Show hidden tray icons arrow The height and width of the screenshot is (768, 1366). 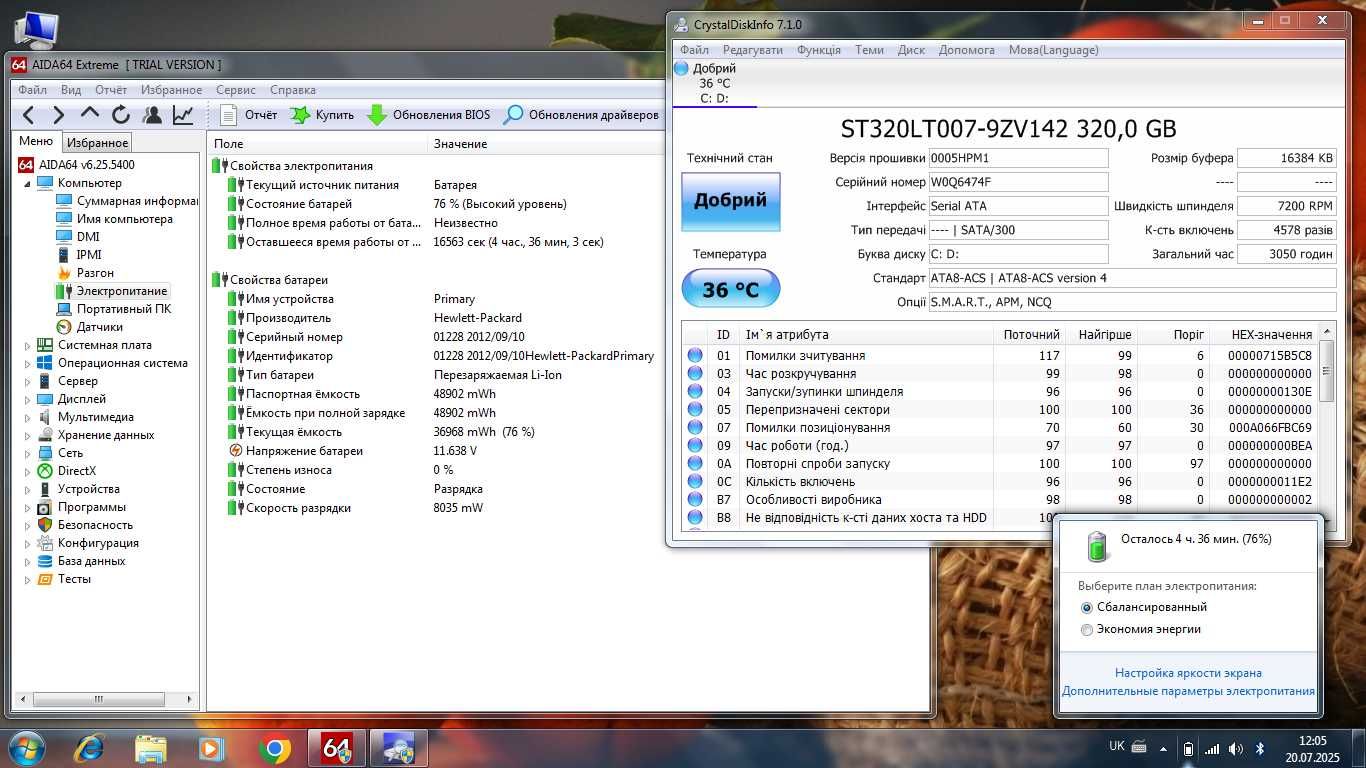(1163, 749)
